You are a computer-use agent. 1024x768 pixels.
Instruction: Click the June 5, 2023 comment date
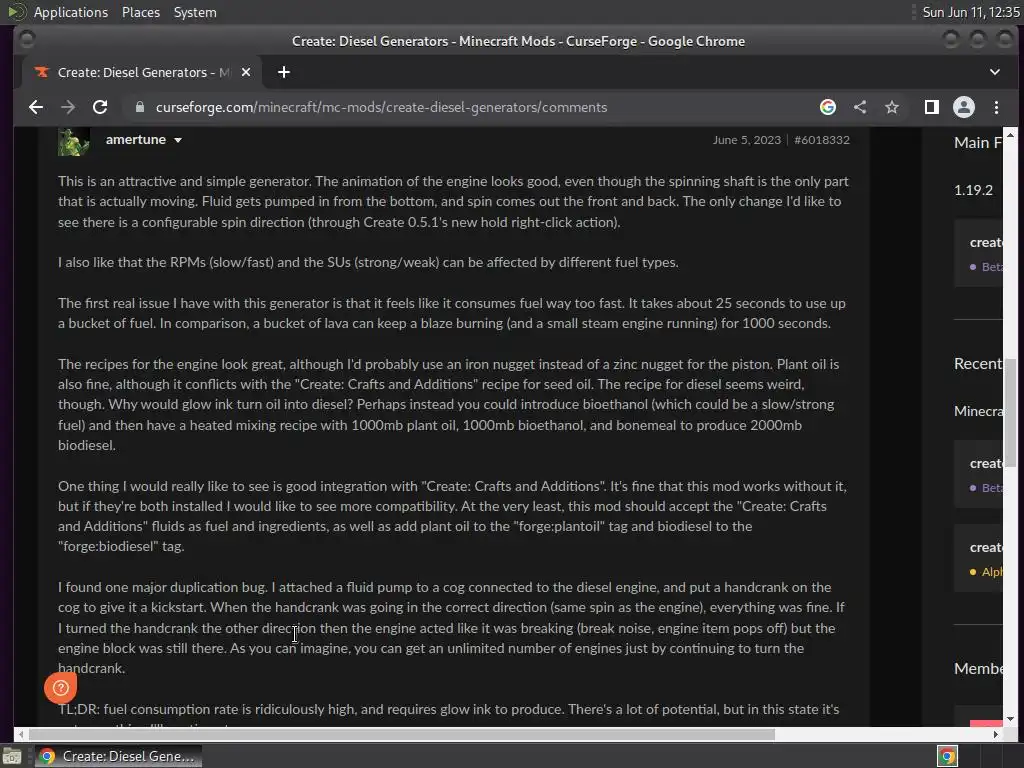746,140
